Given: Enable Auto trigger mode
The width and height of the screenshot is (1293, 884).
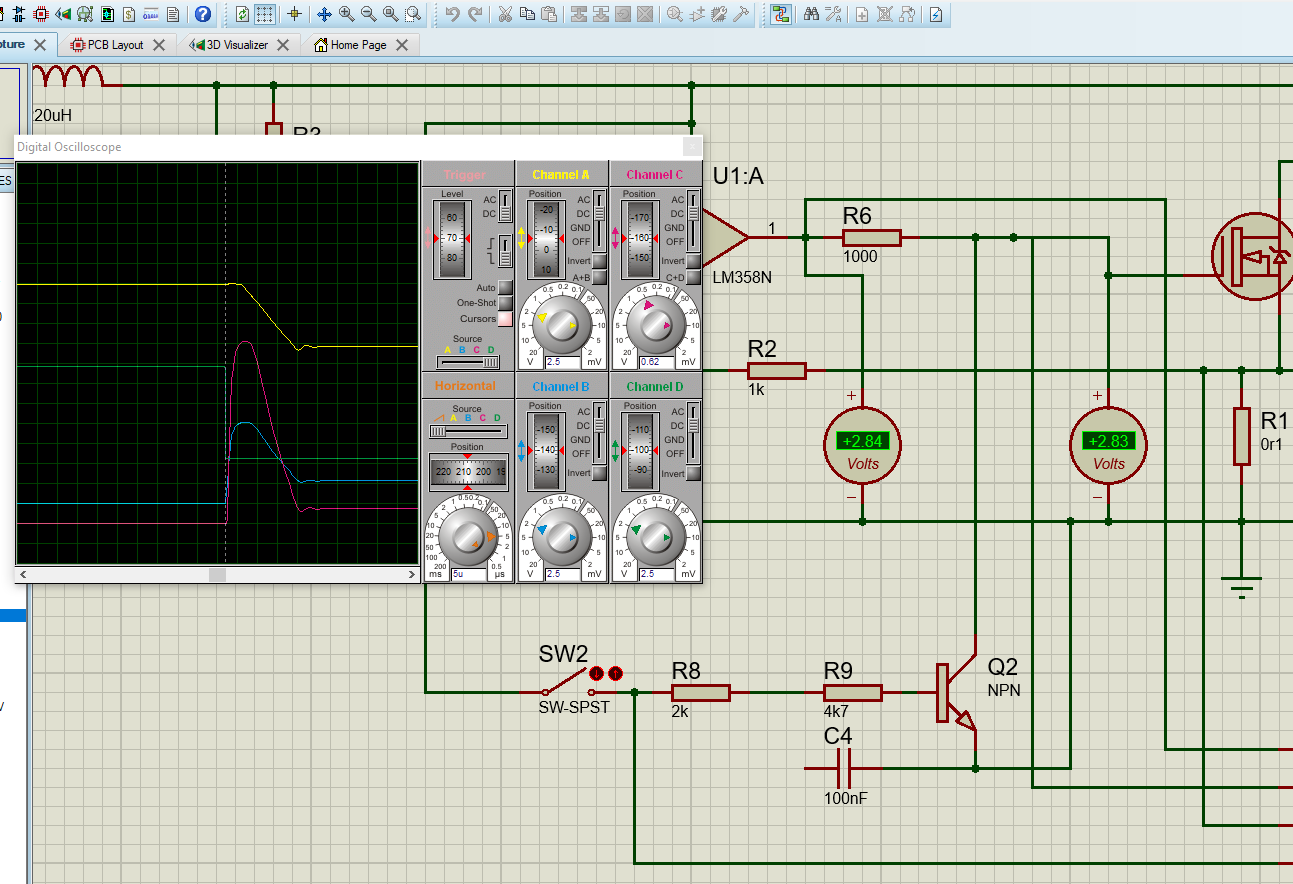Looking at the screenshot, I should pyautogui.click(x=505, y=288).
